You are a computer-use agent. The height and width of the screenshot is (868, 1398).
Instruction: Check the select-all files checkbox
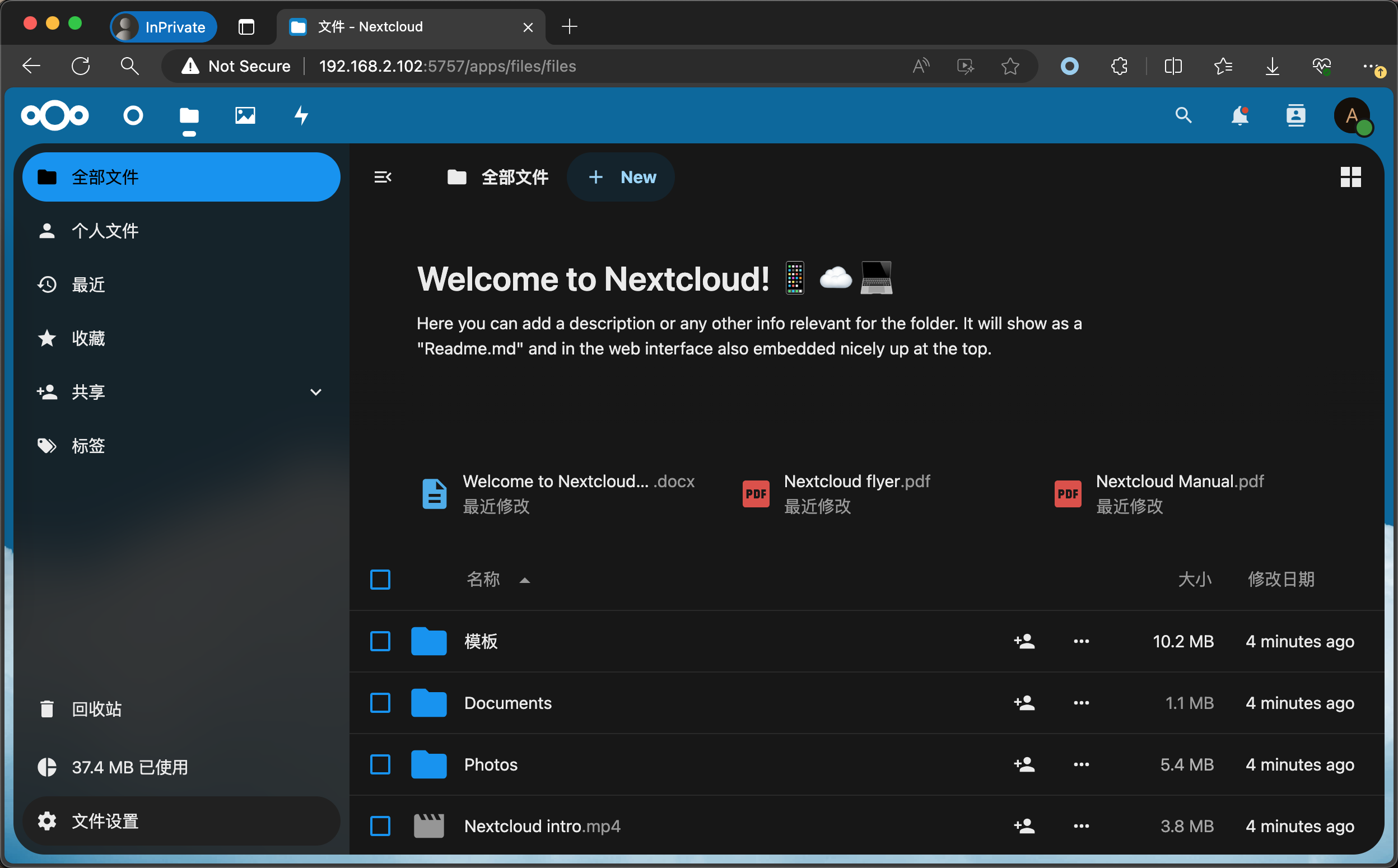[x=380, y=579]
